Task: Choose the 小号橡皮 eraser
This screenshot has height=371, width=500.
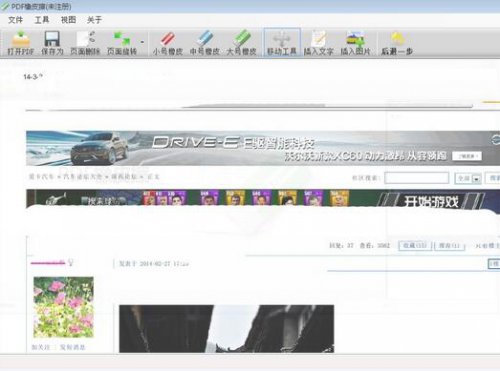Action: click(x=168, y=43)
